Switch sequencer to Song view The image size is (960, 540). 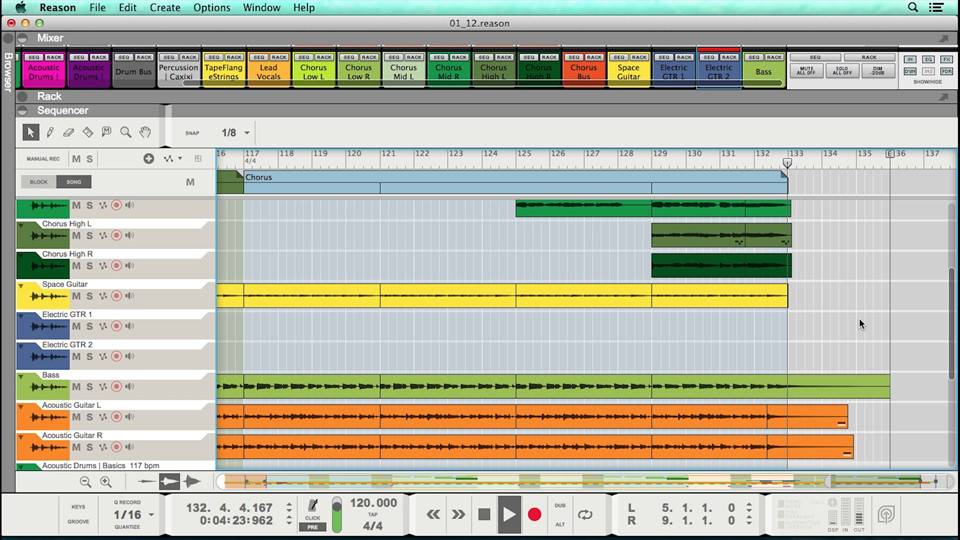click(x=73, y=182)
